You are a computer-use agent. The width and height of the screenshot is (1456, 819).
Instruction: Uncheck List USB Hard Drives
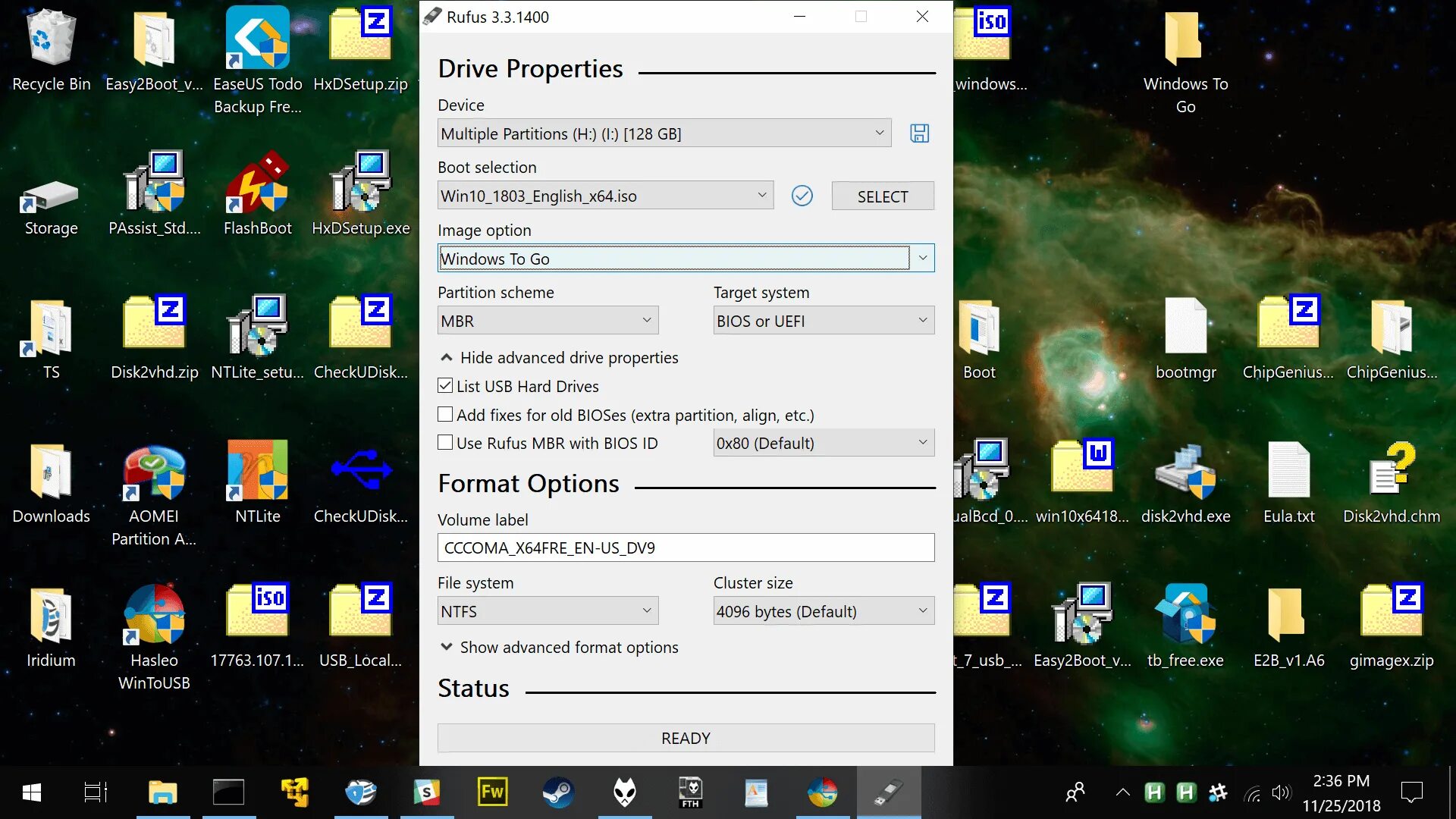coord(445,386)
